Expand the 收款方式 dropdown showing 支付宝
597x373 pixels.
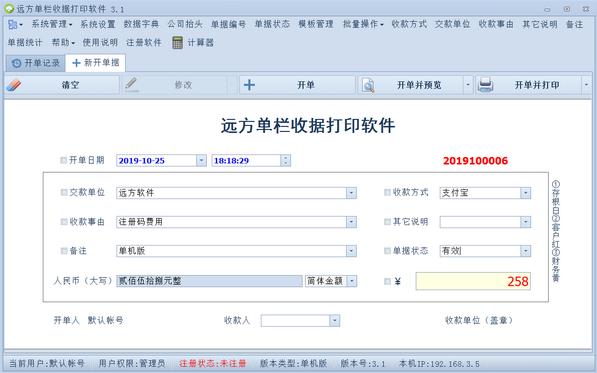pos(525,193)
